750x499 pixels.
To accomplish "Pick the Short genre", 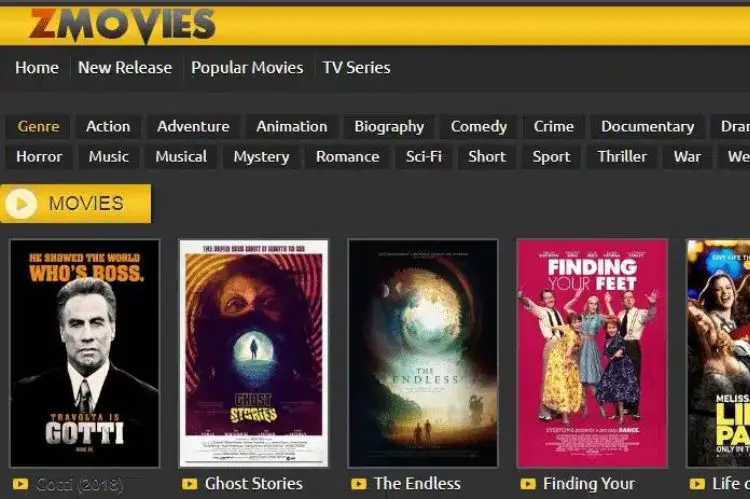I will click(x=487, y=156).
